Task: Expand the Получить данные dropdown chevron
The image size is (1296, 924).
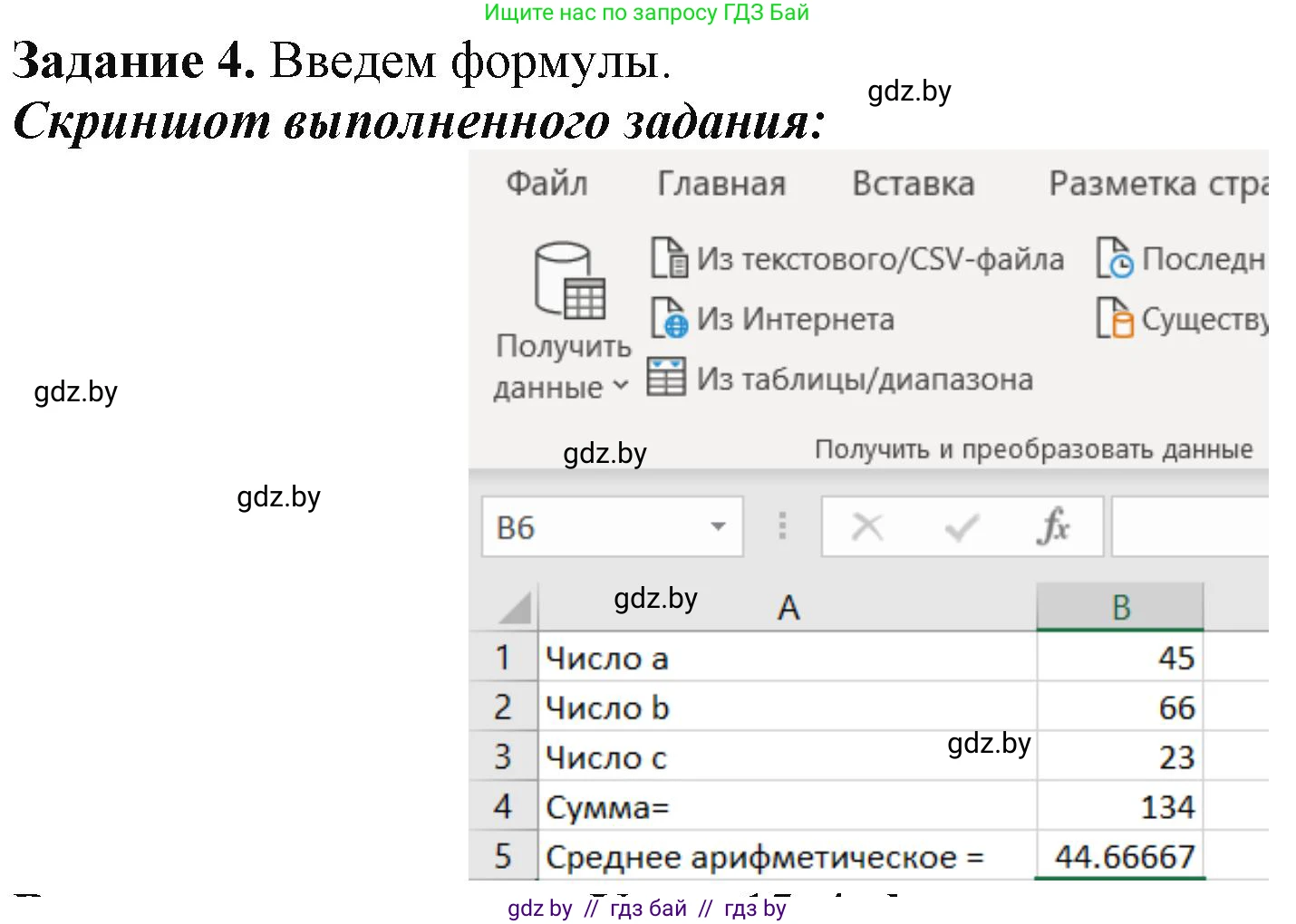Action: click(622, 387)
